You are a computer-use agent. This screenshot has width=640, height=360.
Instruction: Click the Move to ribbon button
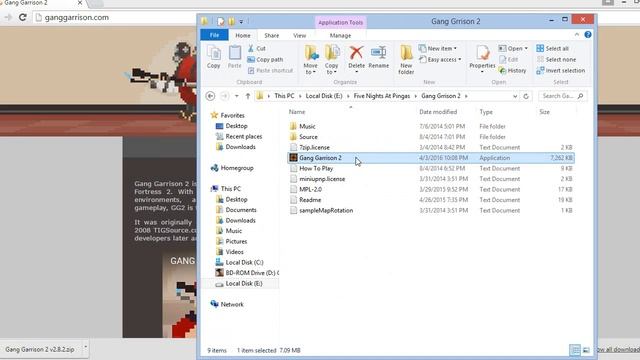[311, 60]
